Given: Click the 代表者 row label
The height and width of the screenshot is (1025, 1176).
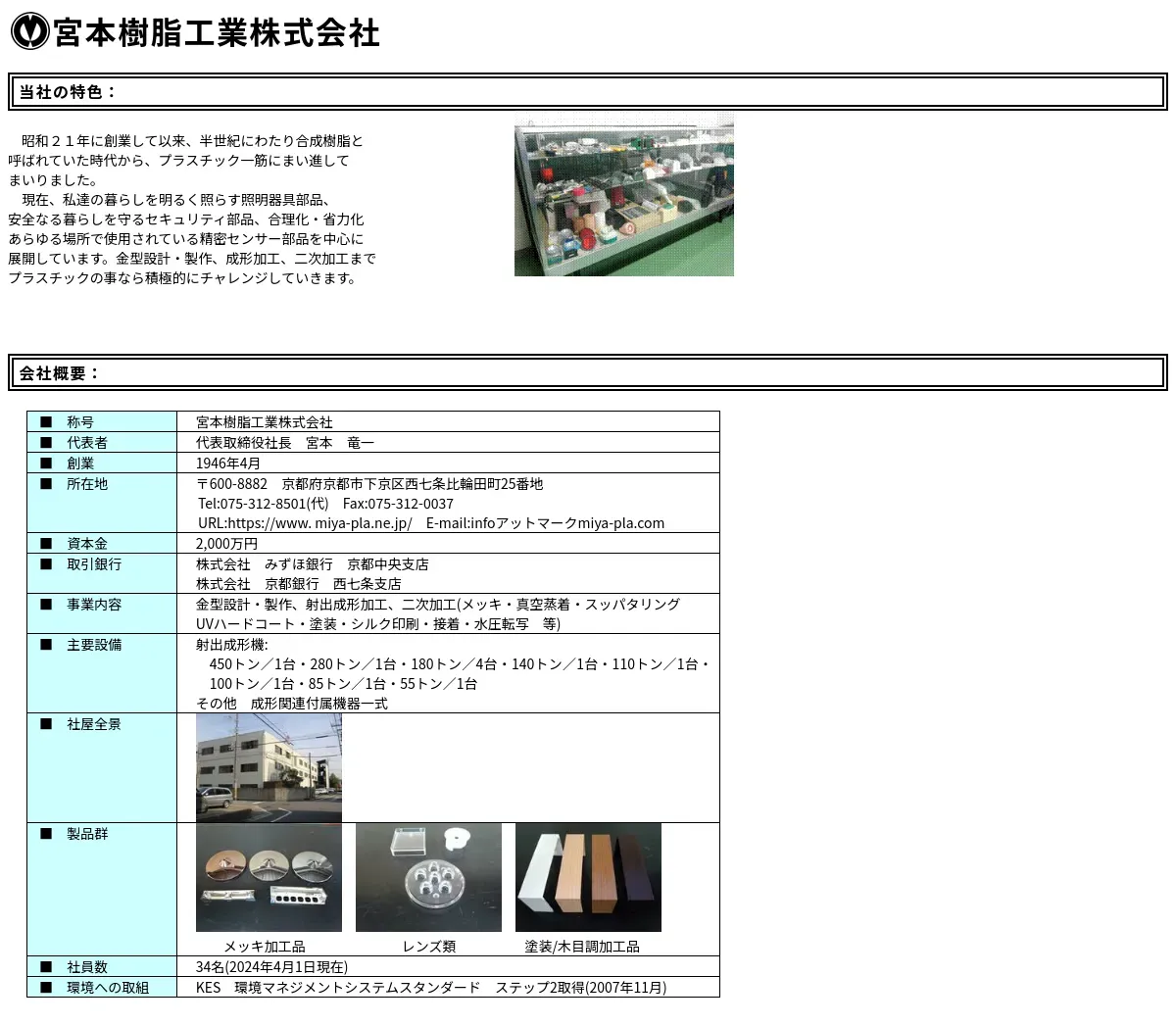Looking at the screenshot, I should tap(87, 443).
